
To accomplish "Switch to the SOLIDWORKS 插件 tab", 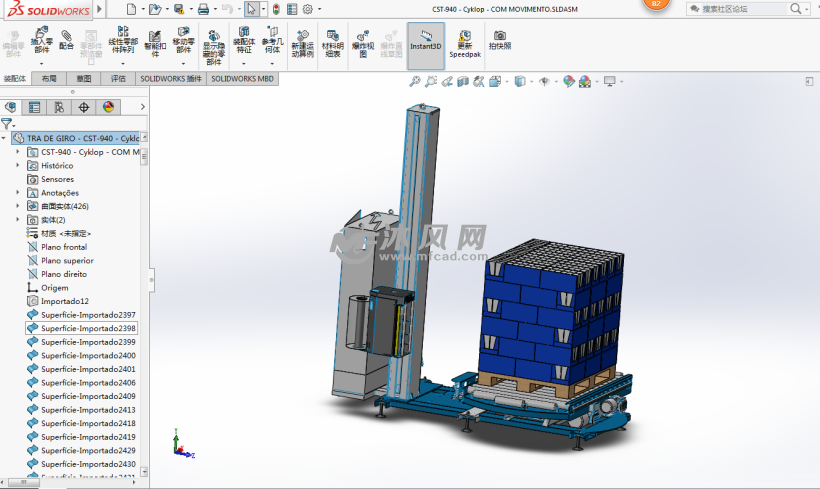I will click(x=170, y=78).
